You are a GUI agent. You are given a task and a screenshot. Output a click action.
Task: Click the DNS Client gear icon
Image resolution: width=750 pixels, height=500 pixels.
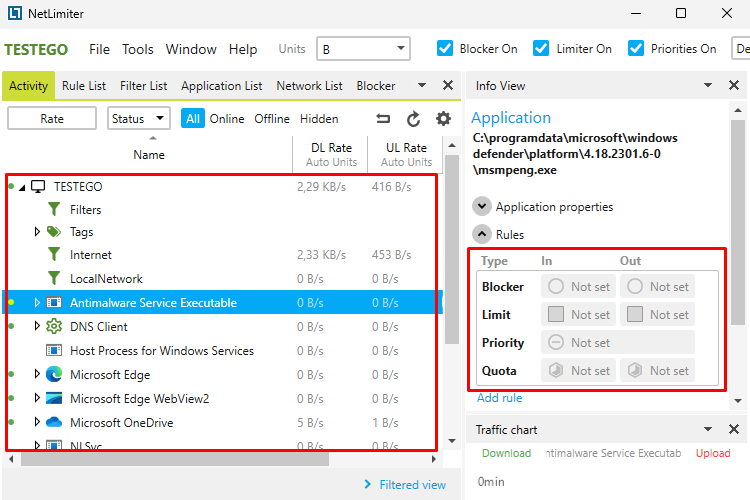[54, 326]
